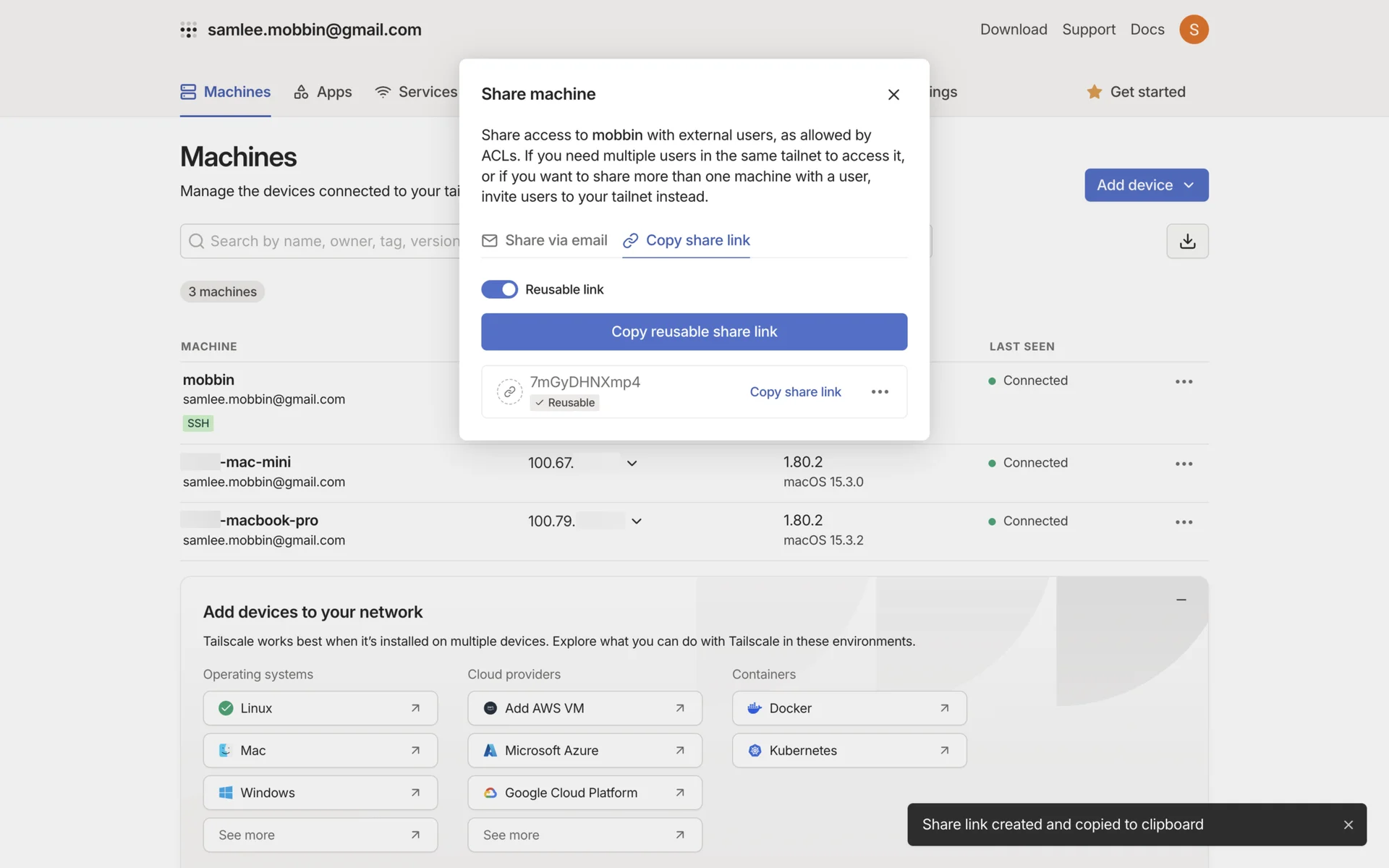Open the mac-mini row options menu

coord(1184,464)
